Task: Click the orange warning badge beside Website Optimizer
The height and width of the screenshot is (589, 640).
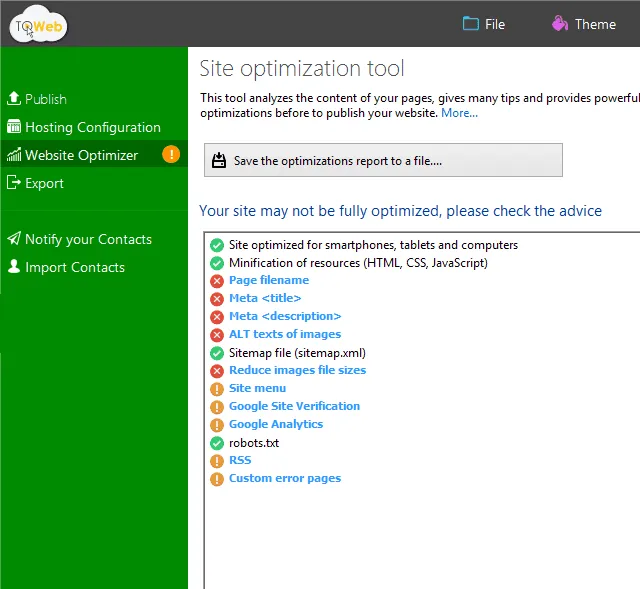Action: tap(171, 154)
